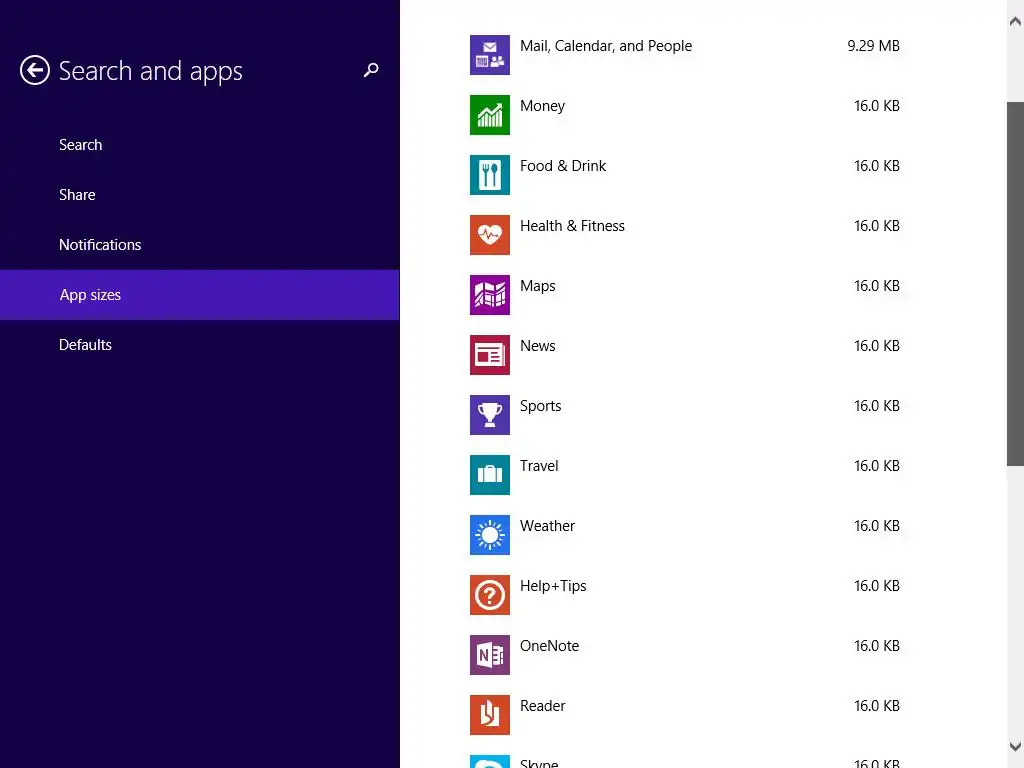The height and width of the screenshot is (768, 1024).
Task: Select the Sports trophy icon
Action: pos(490,415)
